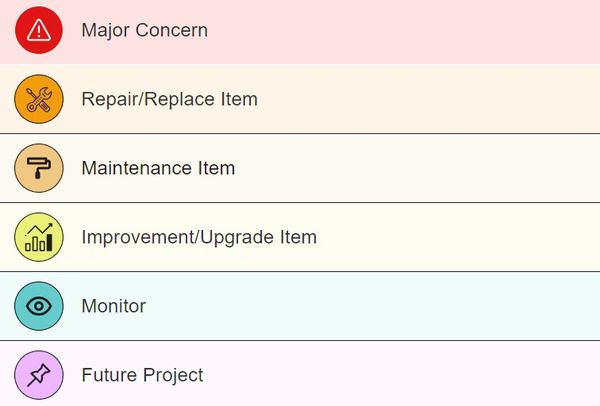Click the white triangle exclamation symbol
Viewport: 600px width, 406px height.
tap(39, 30)
